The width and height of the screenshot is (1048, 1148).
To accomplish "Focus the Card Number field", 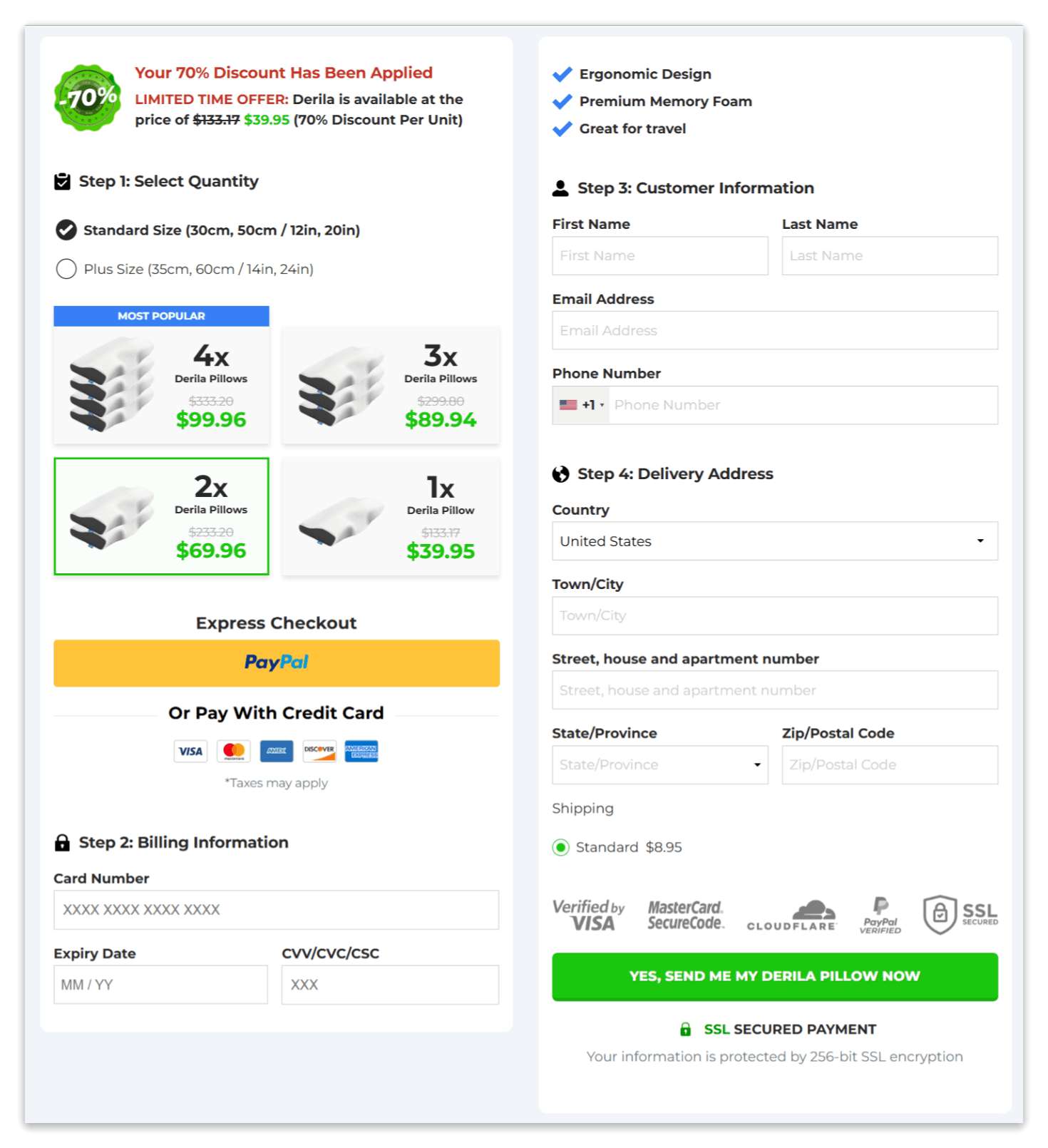I will (x=277, y=910).
